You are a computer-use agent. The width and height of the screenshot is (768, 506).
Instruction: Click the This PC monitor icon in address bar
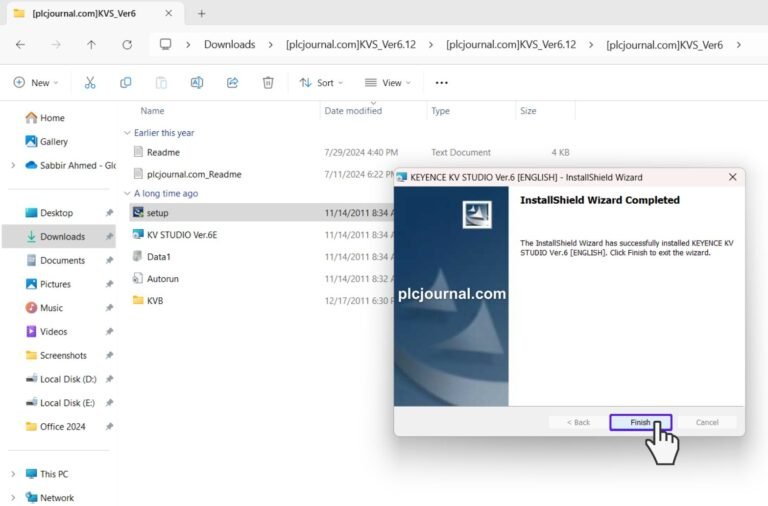point(166,45)
